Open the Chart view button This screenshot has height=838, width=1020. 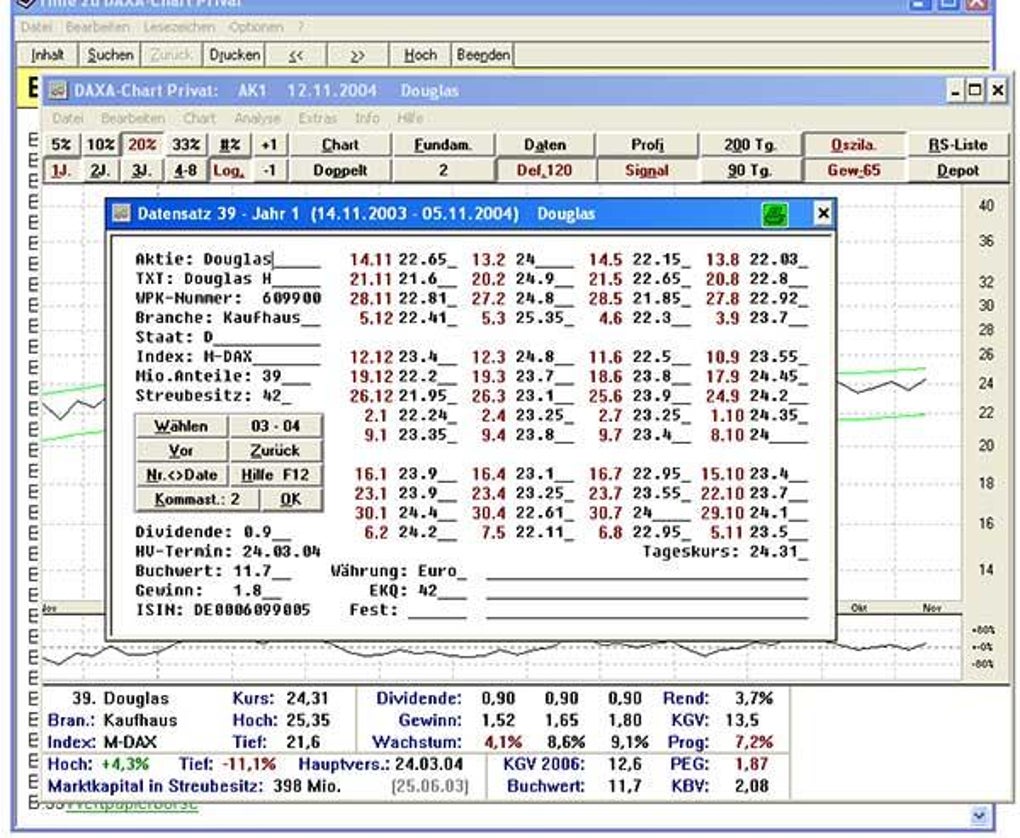pyautogui.click(x=340, y=144)
